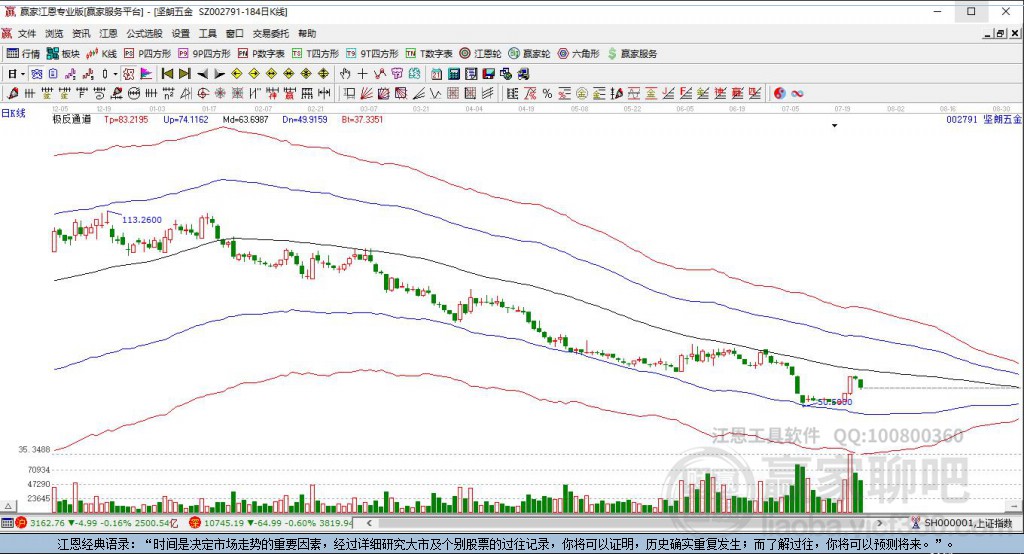Switch to the K线 chart view
Viewport: 1024px width, 554px height.
point(101,54)
